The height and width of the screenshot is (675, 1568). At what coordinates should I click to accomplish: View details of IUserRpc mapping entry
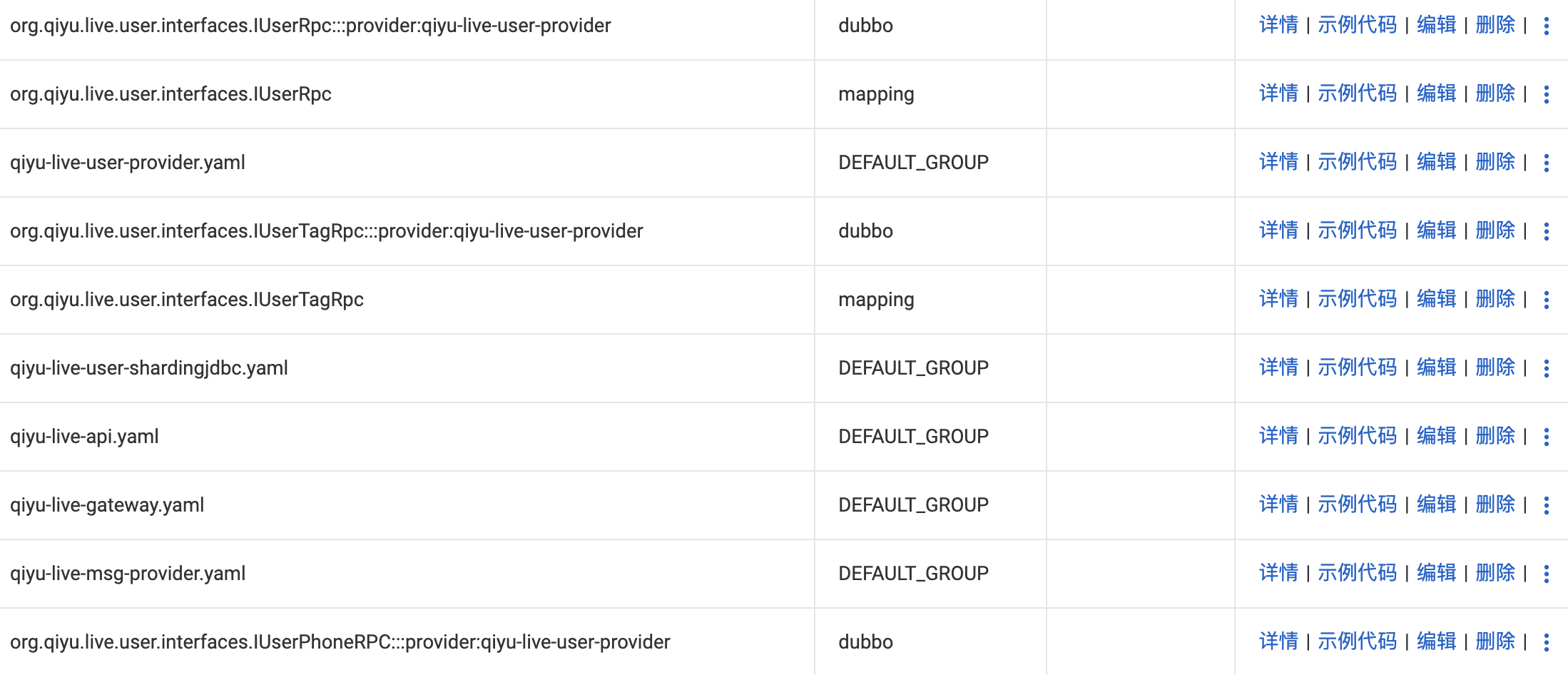1278,93
